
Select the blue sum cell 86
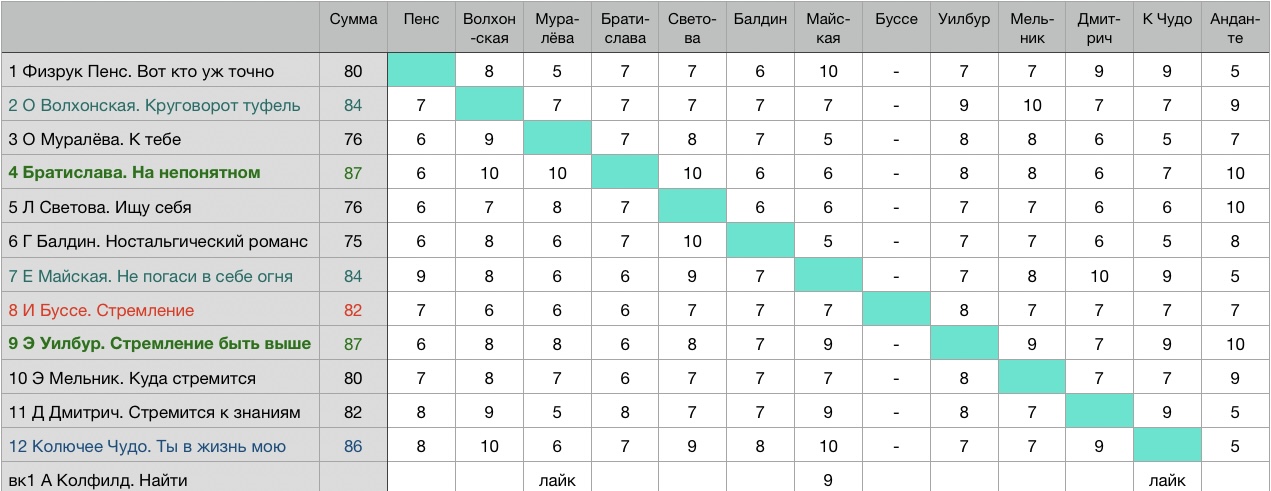353,446
